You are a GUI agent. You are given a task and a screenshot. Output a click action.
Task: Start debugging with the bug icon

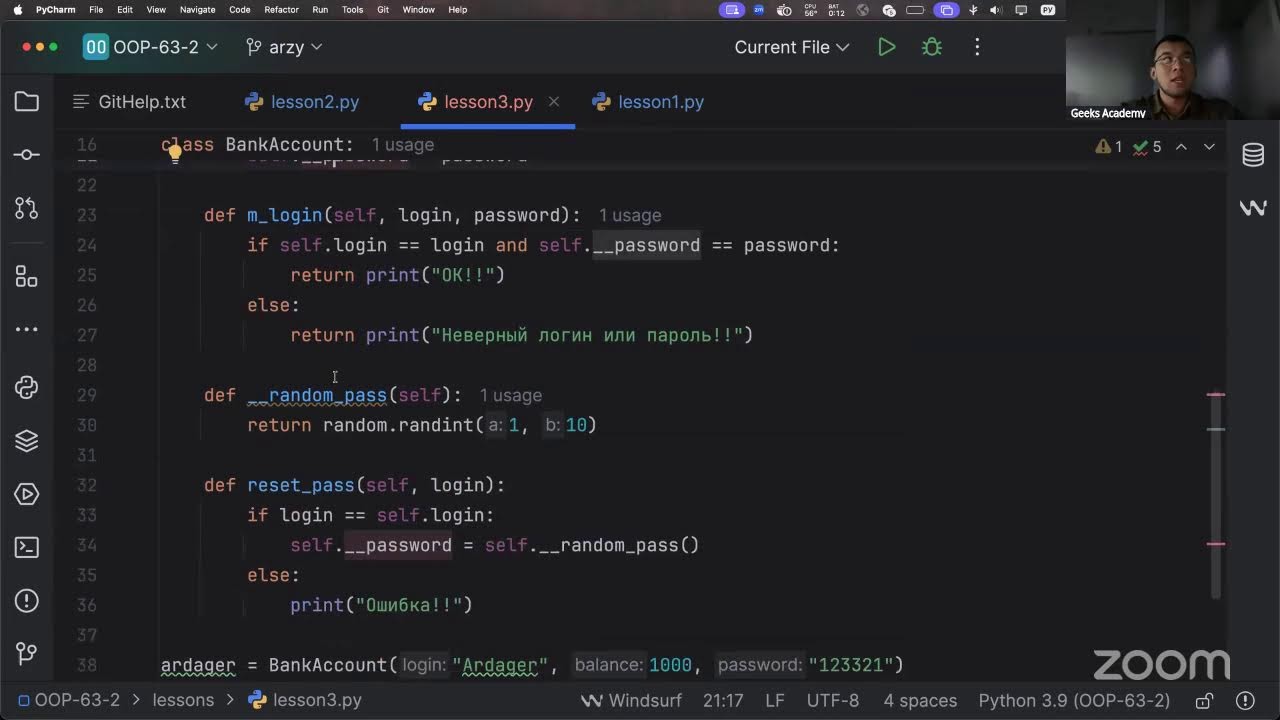932,47
